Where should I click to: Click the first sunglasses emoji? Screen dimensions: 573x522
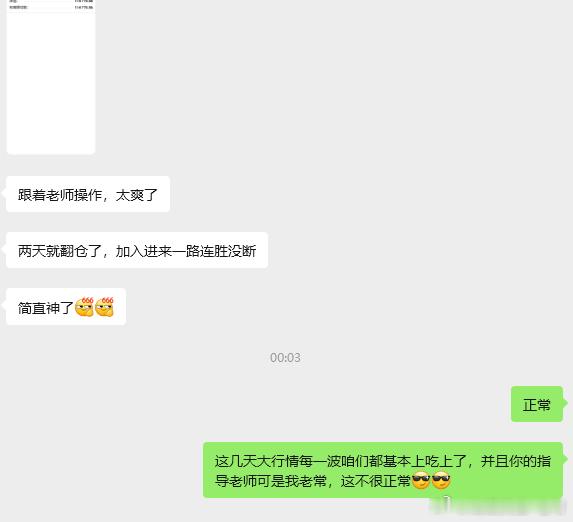(421, 480)
